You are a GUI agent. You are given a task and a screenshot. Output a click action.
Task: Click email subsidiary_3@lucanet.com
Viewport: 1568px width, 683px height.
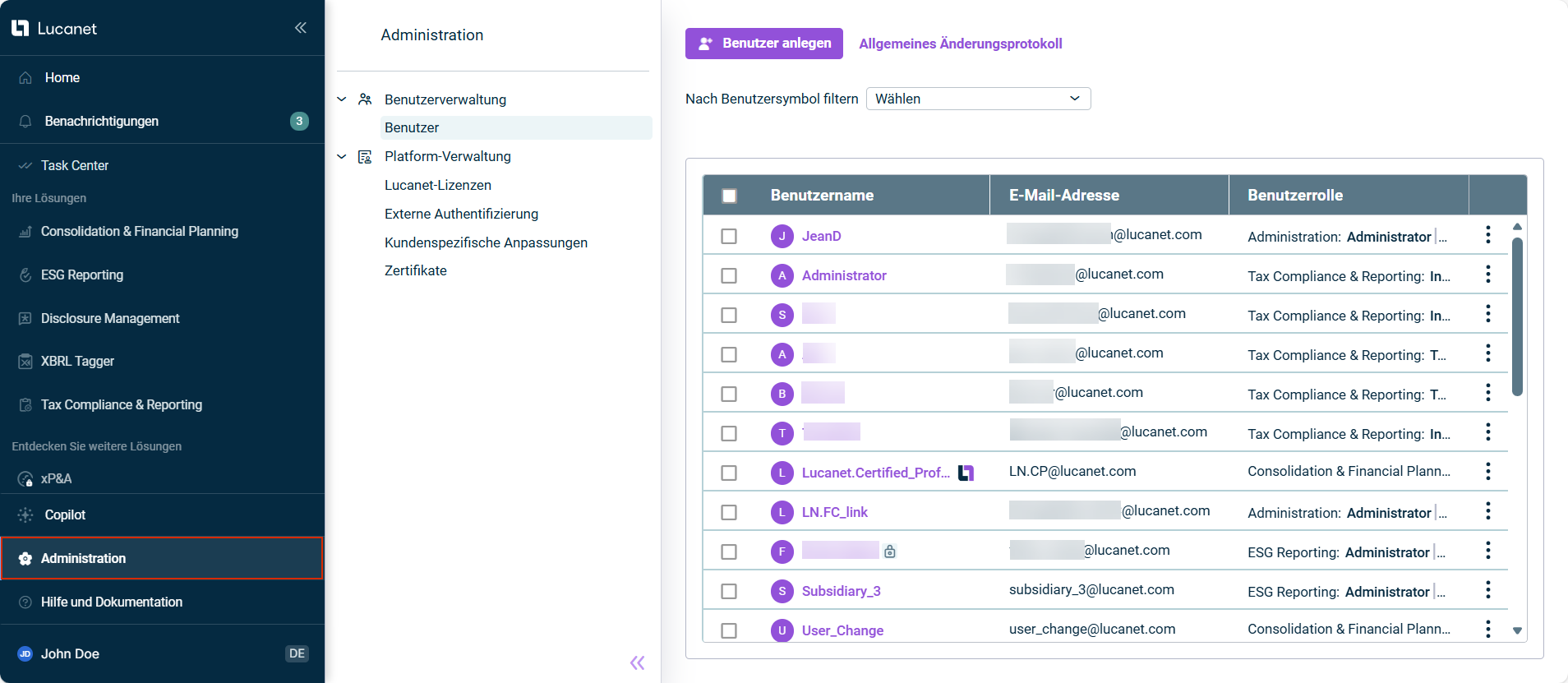click(x=1091, y=589)
